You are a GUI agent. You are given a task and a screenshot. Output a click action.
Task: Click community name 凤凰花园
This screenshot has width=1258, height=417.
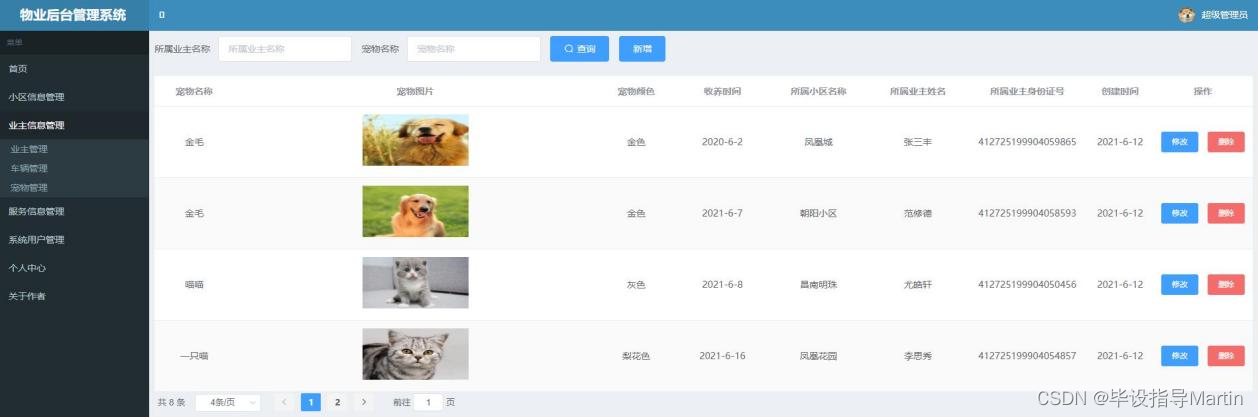click(818, 355)
